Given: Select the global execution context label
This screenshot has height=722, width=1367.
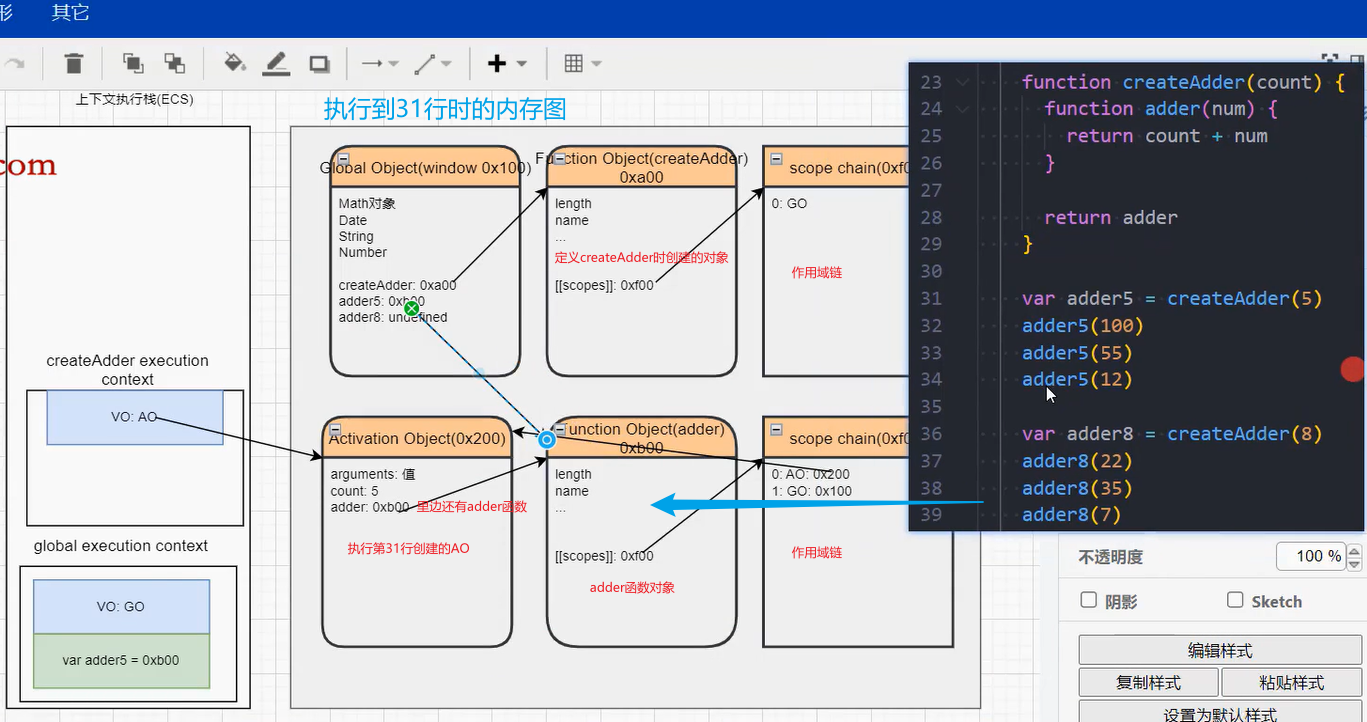Looking at the screenshot, I should pyautogui.click(x=121, y=546).
